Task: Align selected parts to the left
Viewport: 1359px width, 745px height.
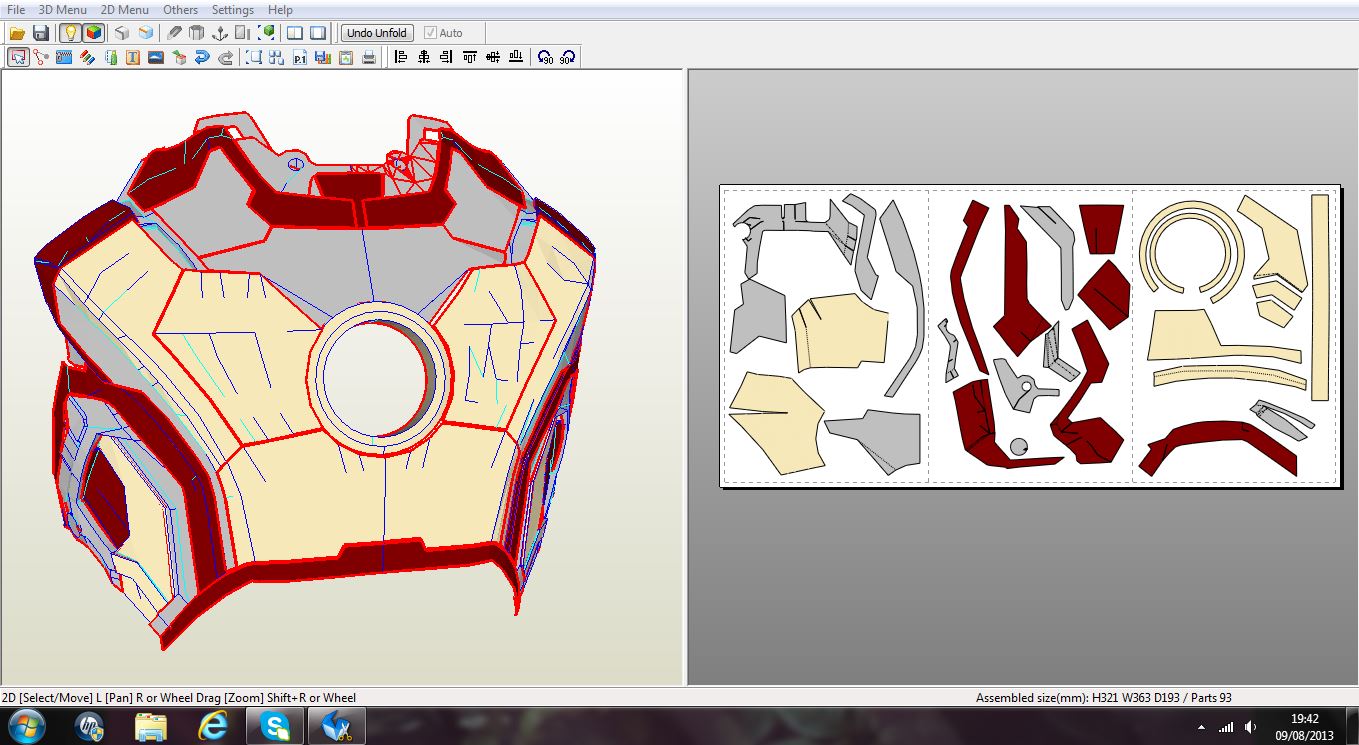Action: 401,57
